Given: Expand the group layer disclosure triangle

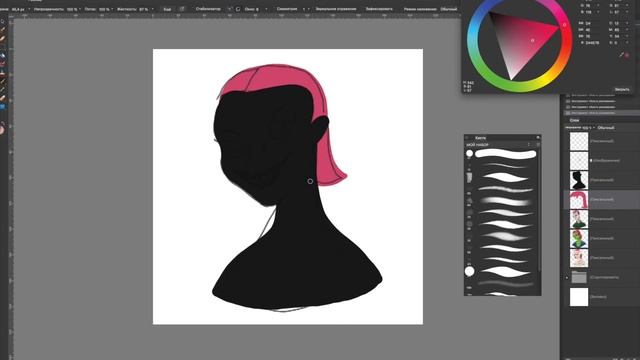Looking at the screenshot, I should [x=567, y=278].
